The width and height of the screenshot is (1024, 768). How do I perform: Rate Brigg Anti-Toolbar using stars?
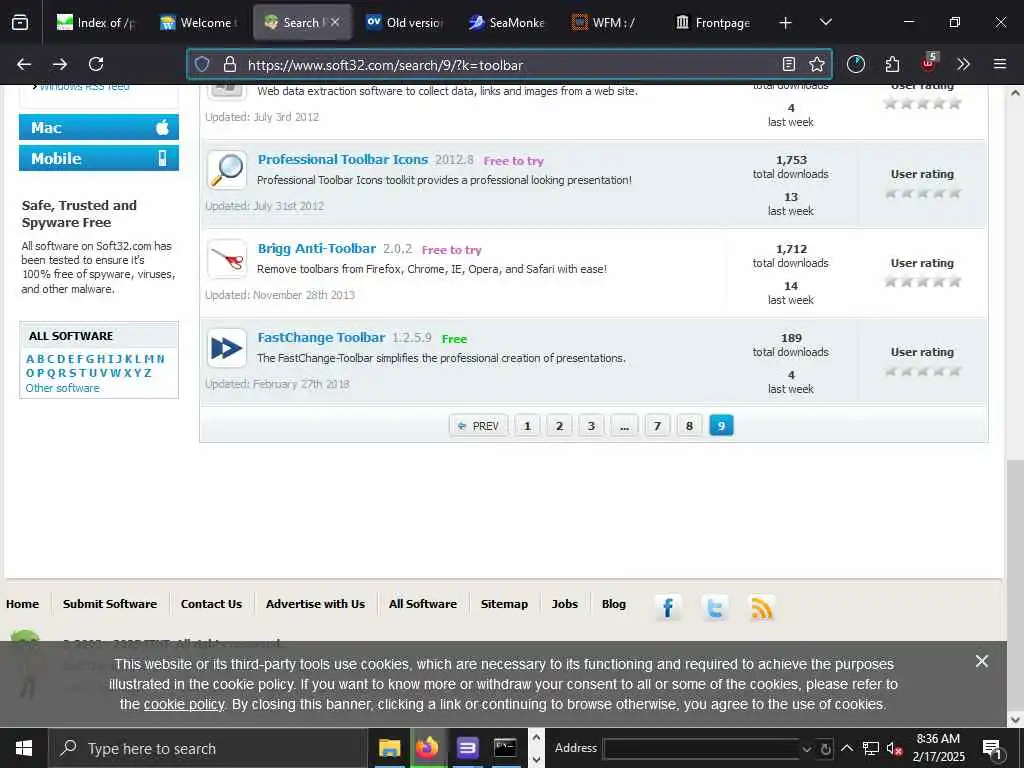pyautogui.click(x=922, y=281)
